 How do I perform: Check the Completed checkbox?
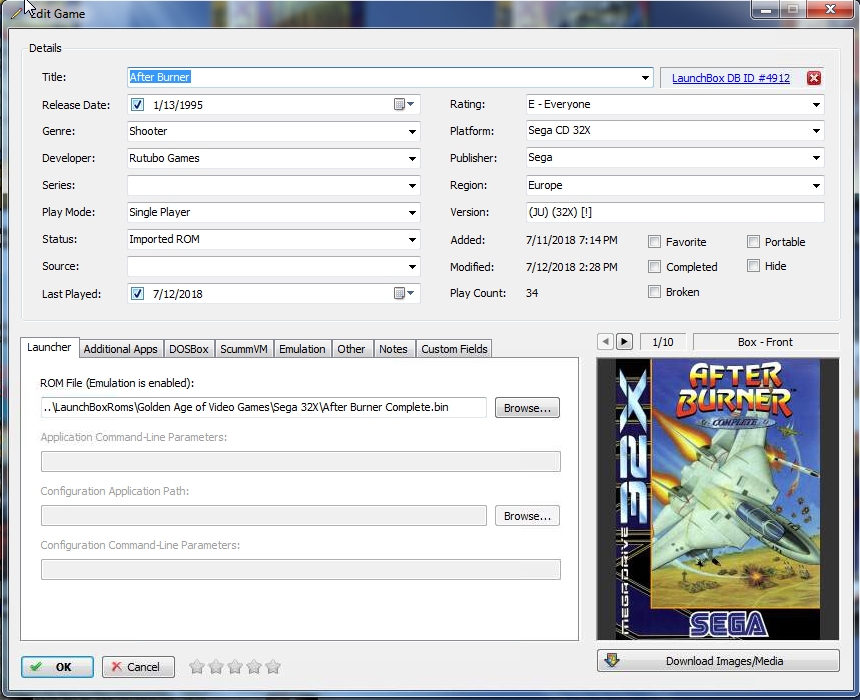654,267
